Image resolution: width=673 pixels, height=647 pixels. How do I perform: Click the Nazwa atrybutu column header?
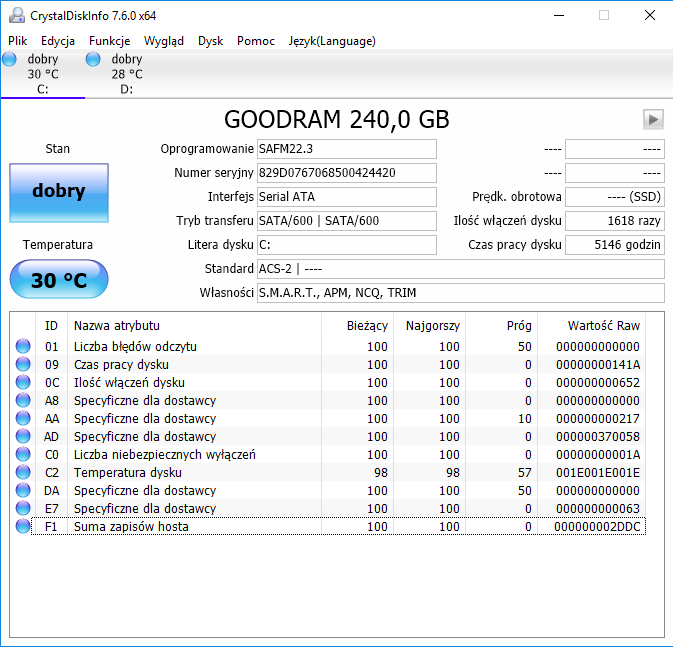[194, 326]
